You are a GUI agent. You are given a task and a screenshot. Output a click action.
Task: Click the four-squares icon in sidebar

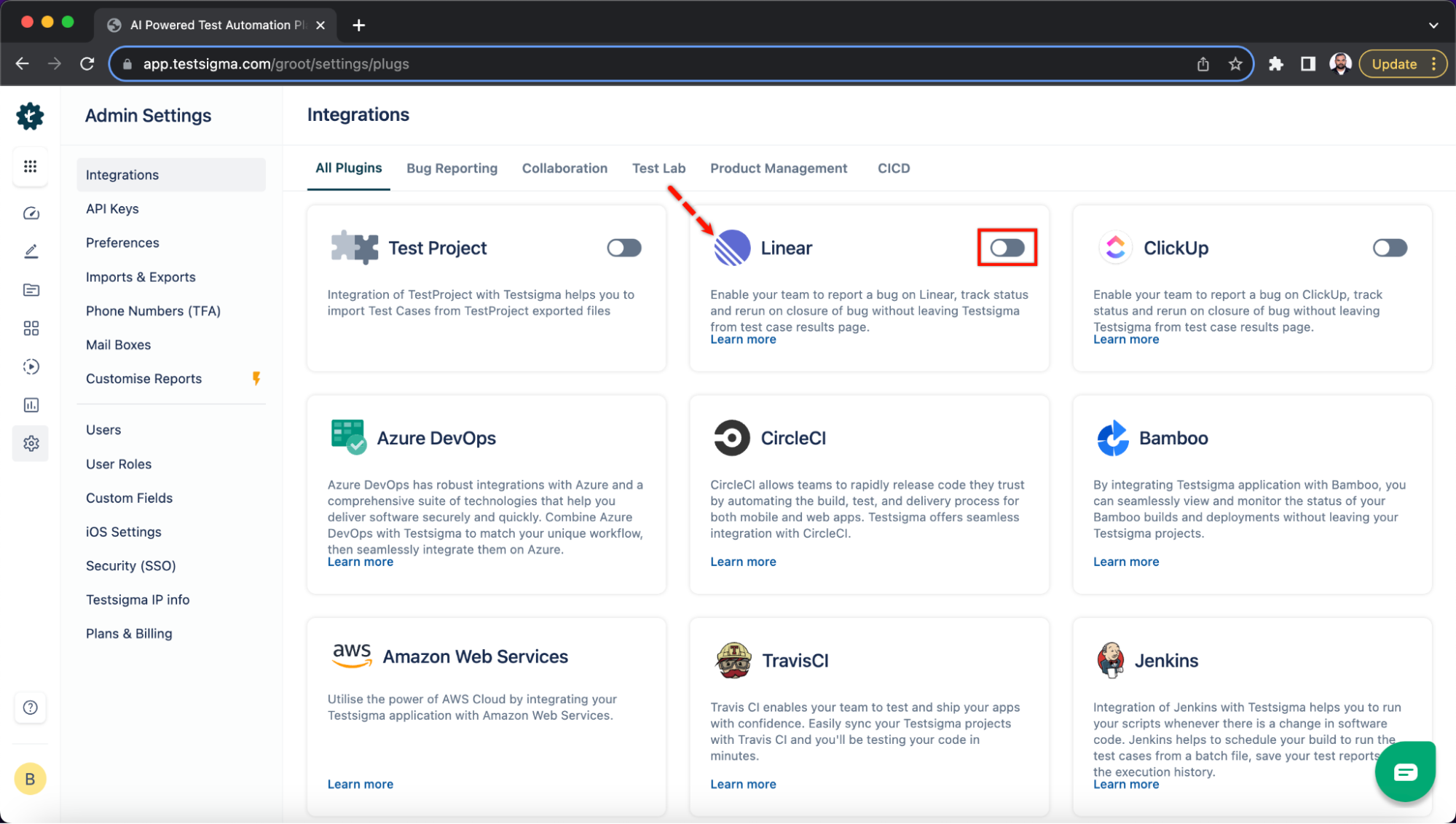click(31, 329)
